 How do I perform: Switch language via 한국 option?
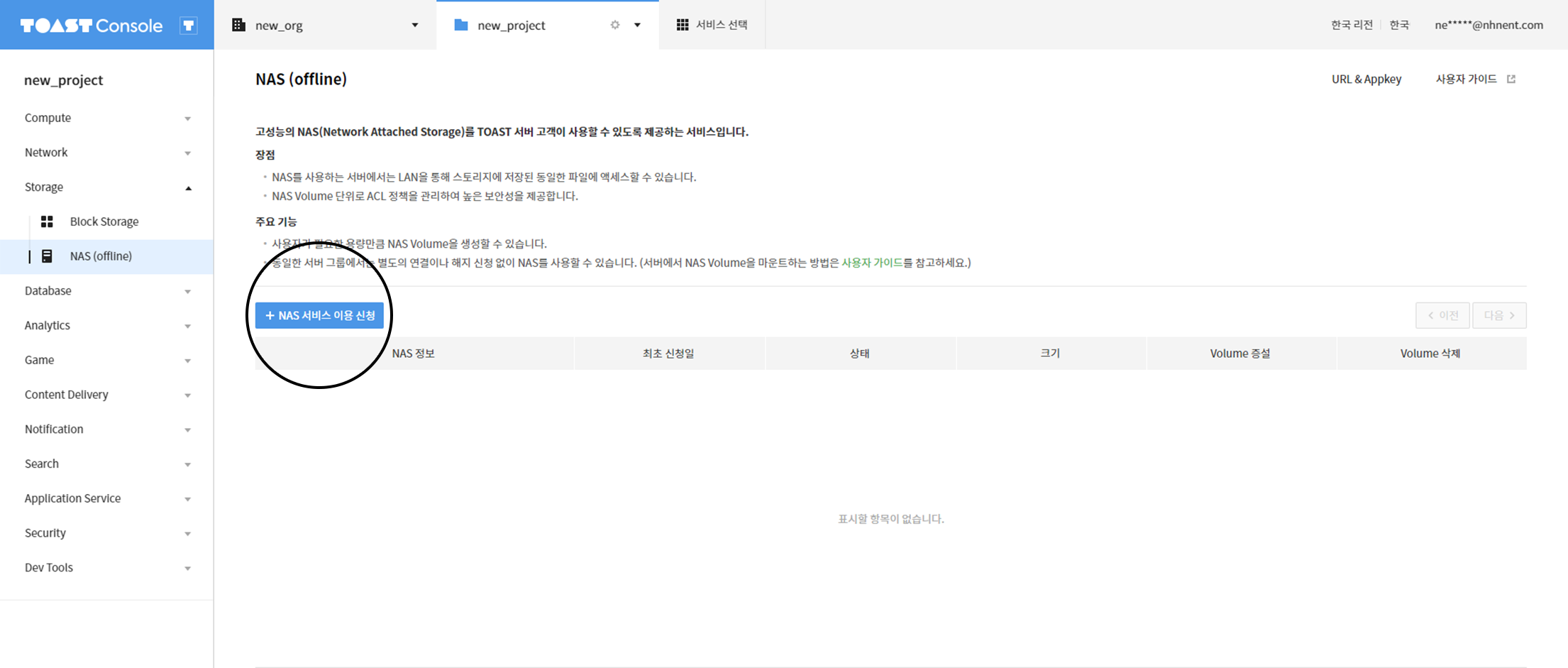pos(1399,25)
